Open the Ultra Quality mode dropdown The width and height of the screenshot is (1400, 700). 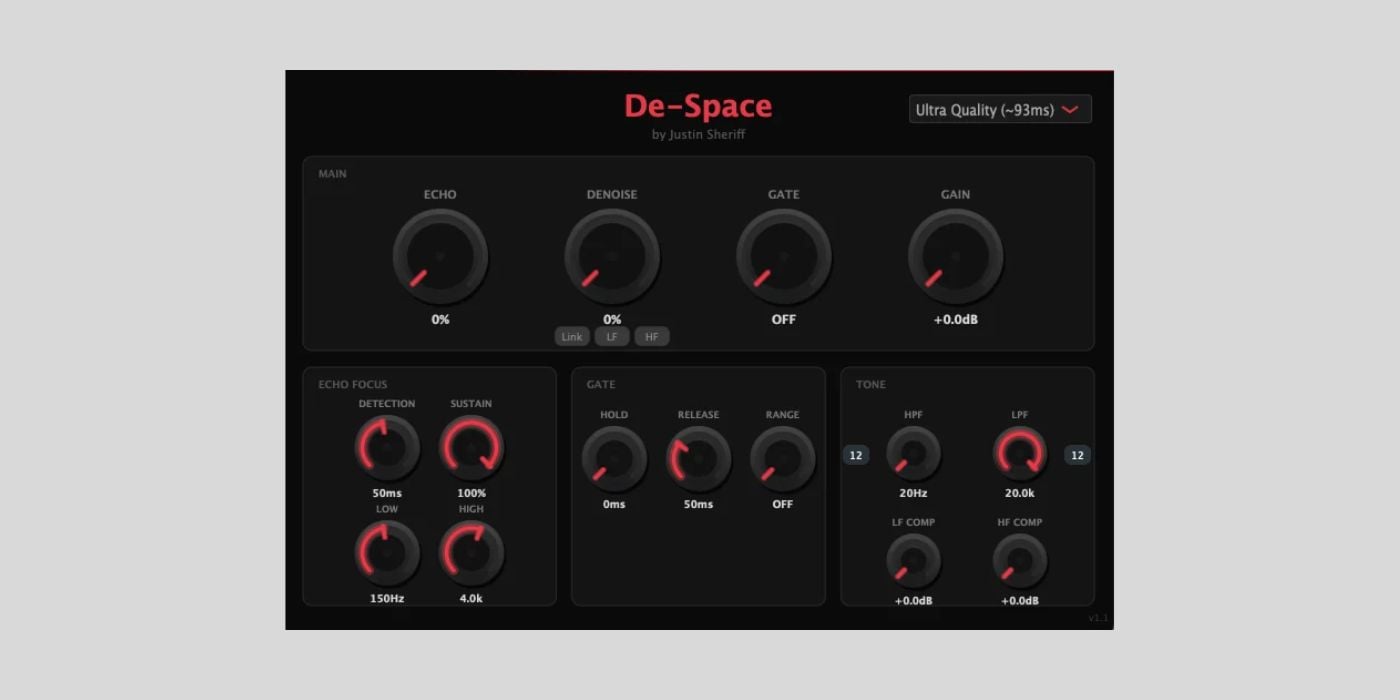pos(1000,109)
